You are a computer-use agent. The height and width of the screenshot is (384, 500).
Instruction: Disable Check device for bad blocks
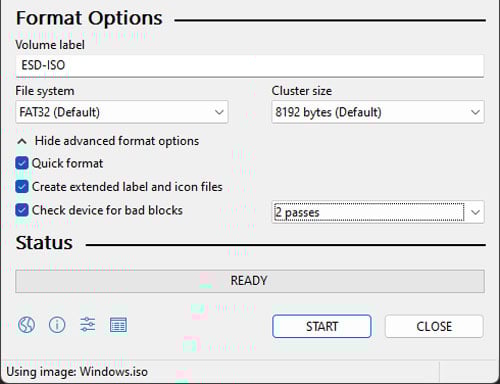tap(22, 210)
